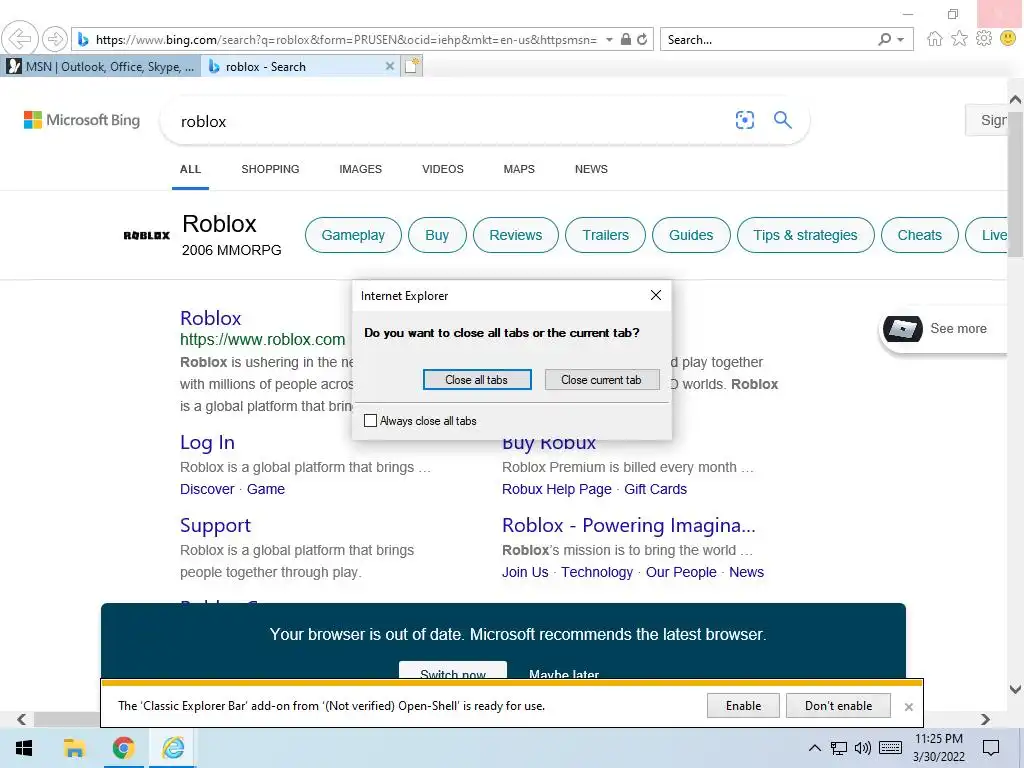Select the Tips & strategies pill
The width and height of the screenshot is (1024, 768).
(x=805, y=235)
